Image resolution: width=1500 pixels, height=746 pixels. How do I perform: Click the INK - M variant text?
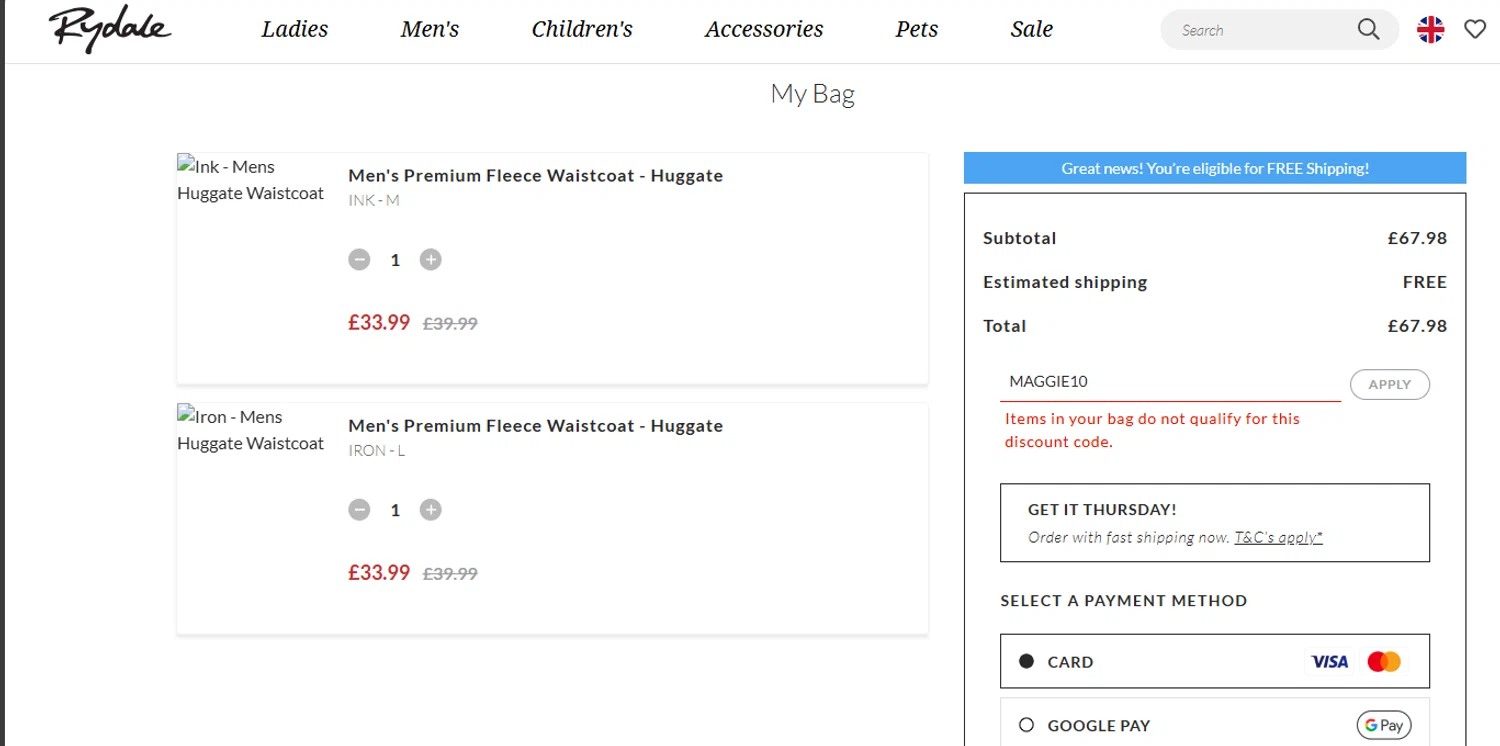coord(374,200)
